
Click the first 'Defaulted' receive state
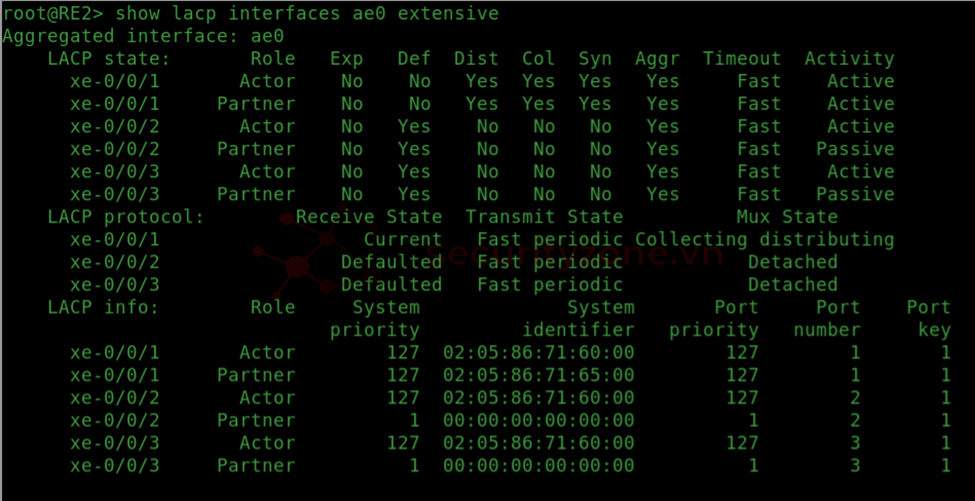coord(391,262)
